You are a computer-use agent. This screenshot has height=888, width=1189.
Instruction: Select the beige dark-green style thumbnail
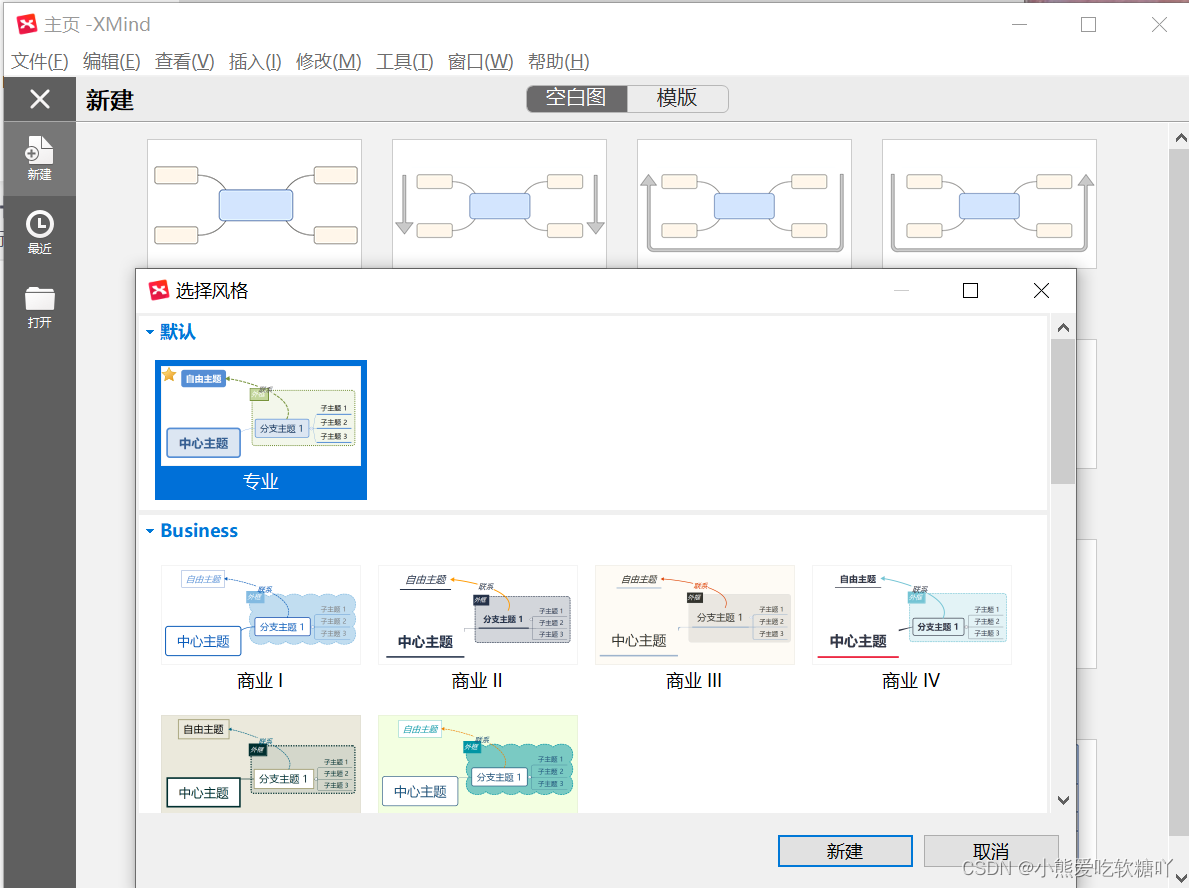261,764
